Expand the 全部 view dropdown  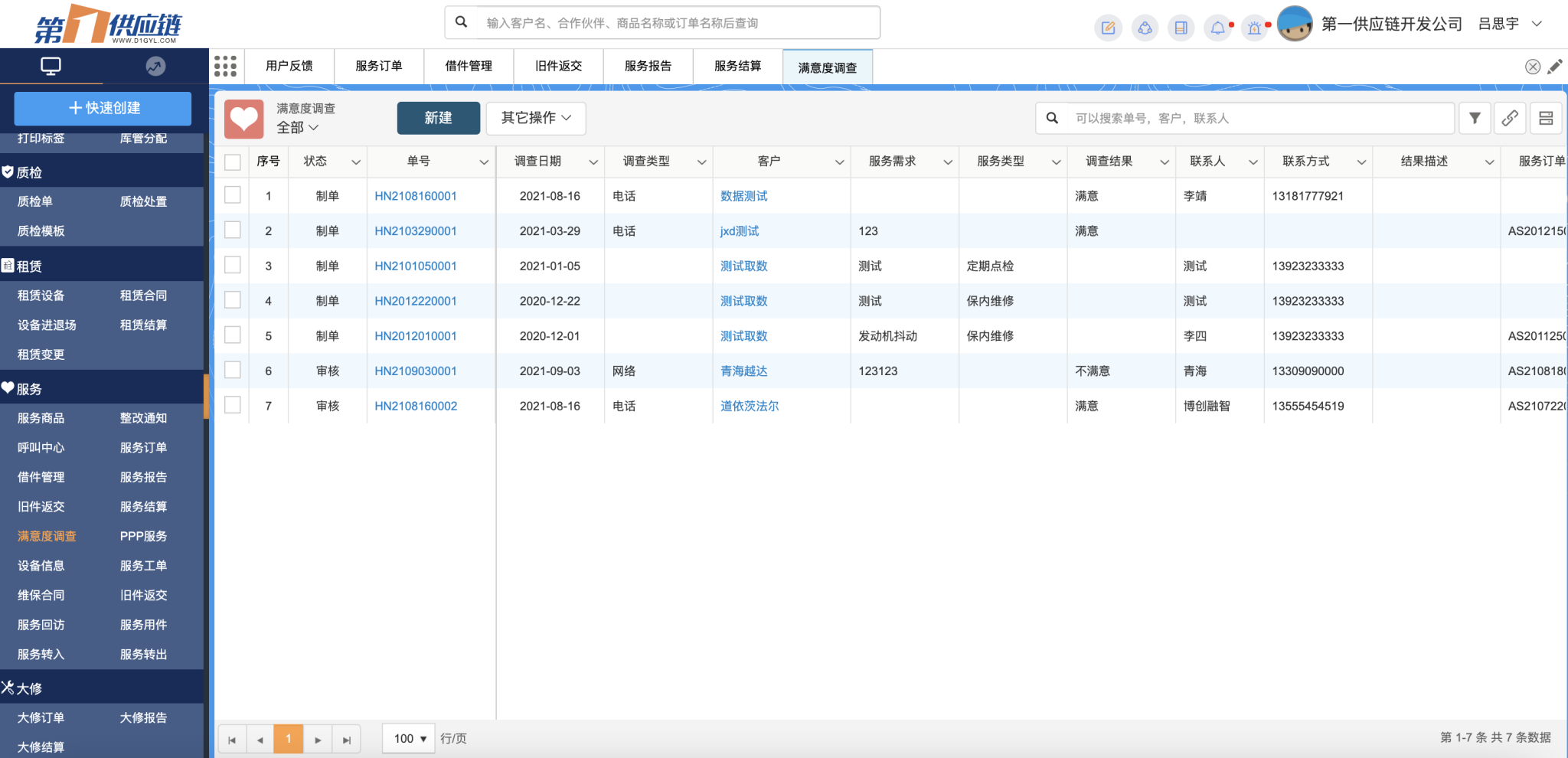click(298, 128)
